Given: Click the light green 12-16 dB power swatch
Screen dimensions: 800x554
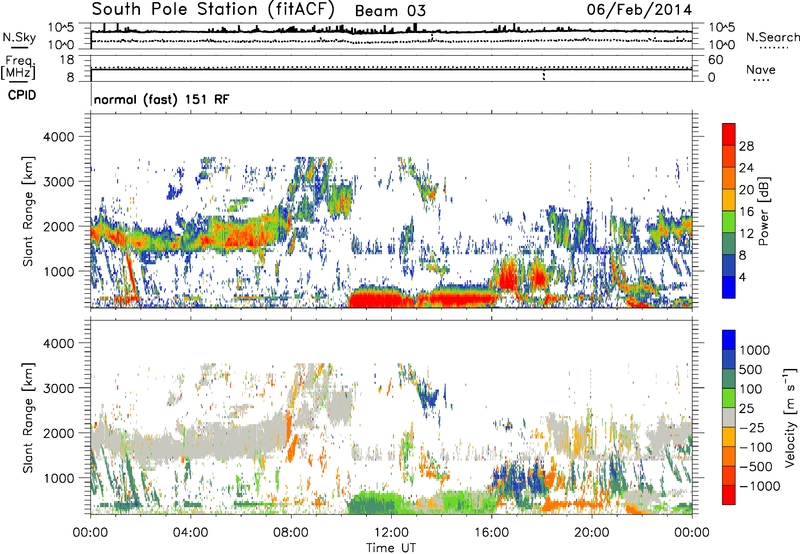Looking at the screenshot, I should click(729, 222).
